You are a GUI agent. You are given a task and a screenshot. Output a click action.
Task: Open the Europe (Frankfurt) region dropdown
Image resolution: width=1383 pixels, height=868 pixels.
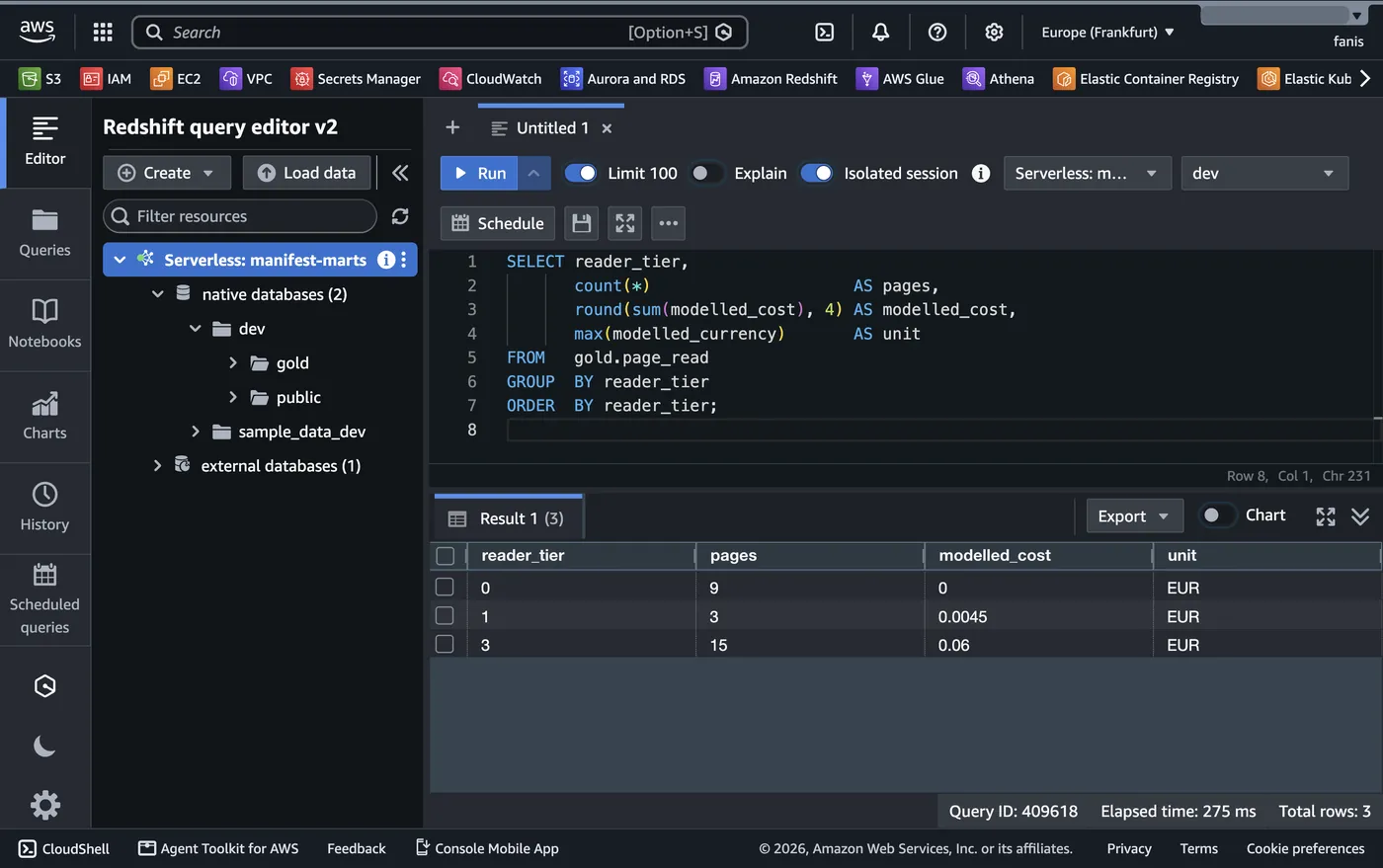[1107, 33]
